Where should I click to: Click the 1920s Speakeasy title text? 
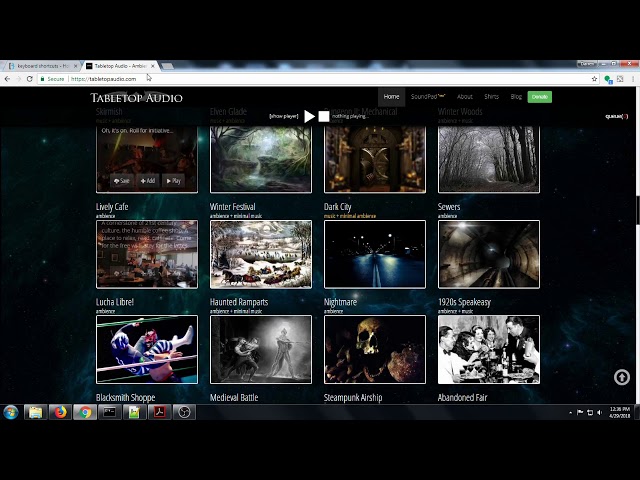click(x=464, y=302)
